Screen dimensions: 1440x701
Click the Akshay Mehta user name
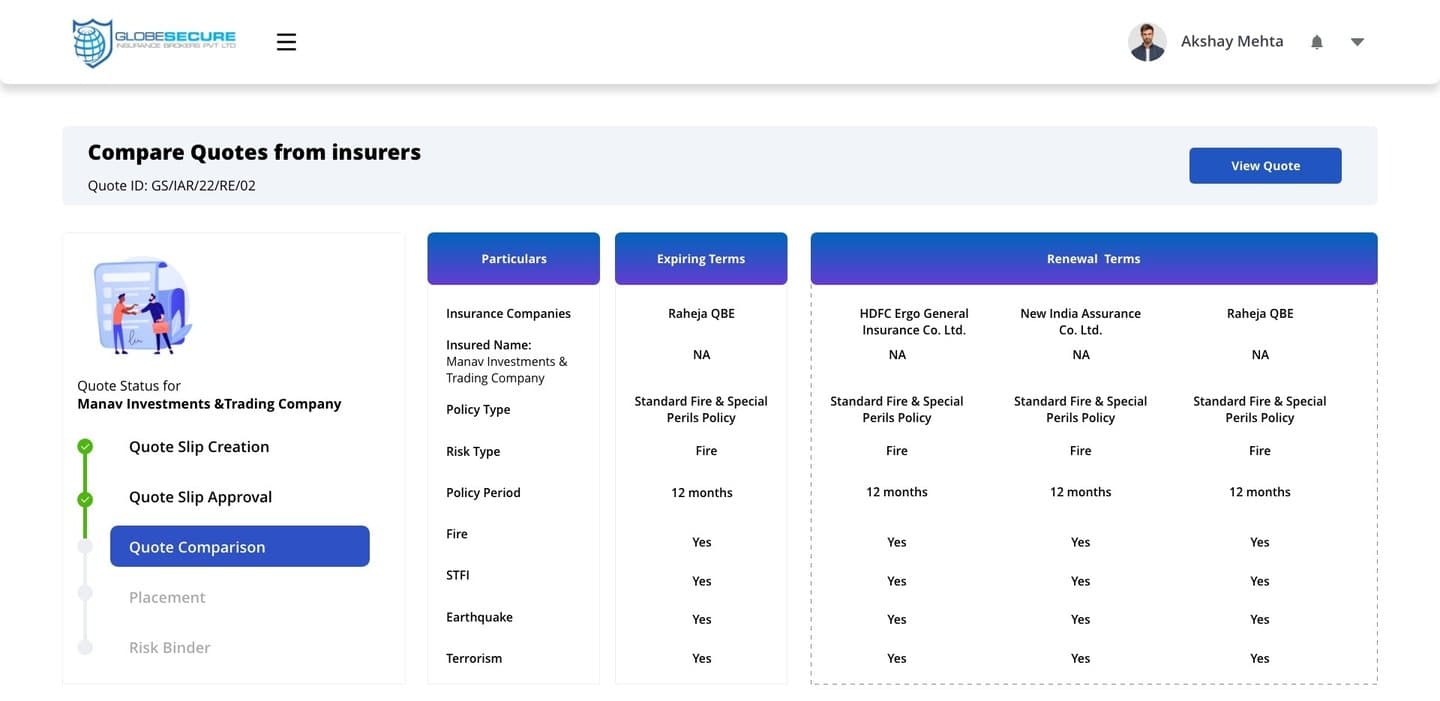coord(1232,41)
